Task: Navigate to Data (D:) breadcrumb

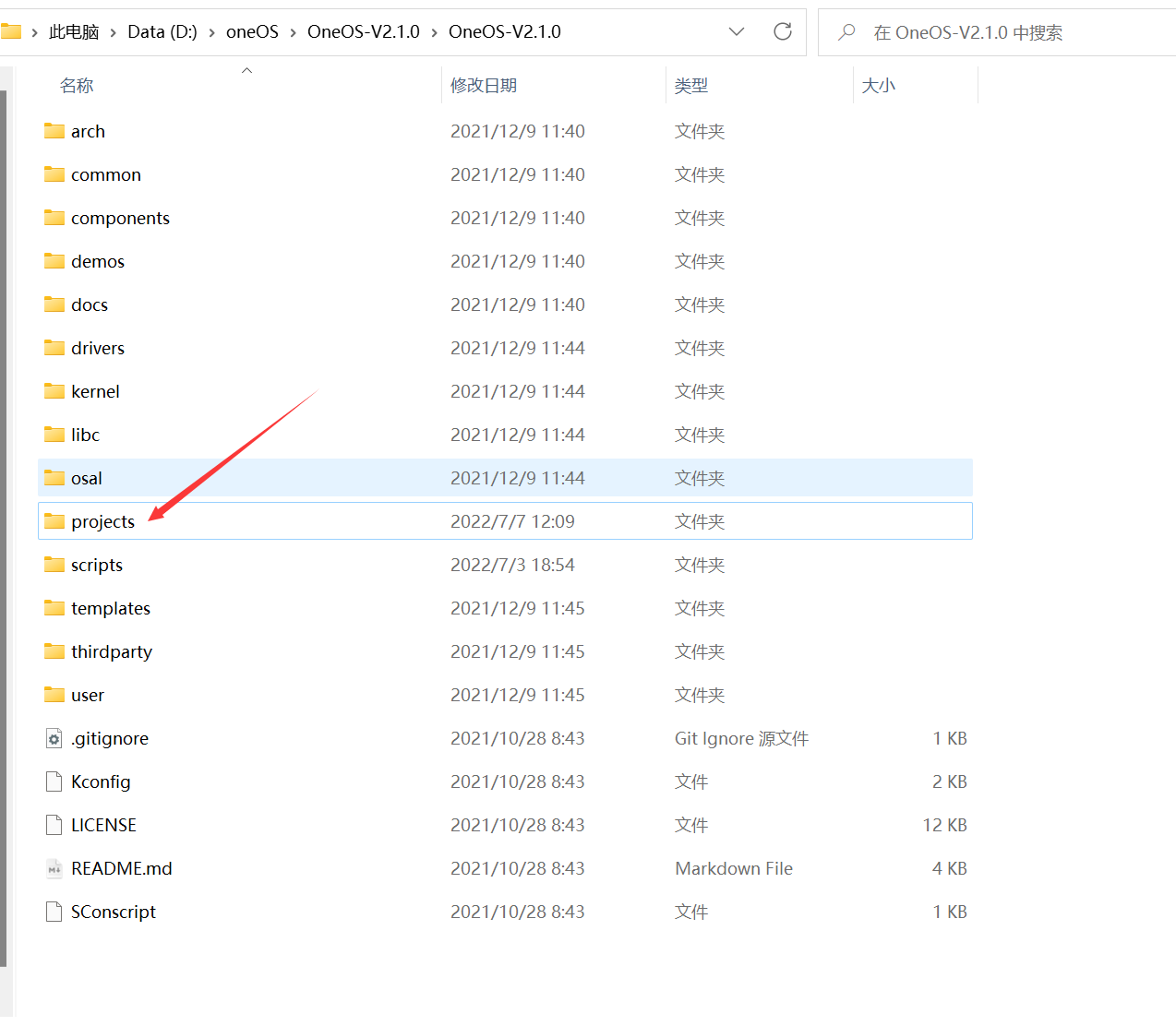Action: [x=162, y=31]
